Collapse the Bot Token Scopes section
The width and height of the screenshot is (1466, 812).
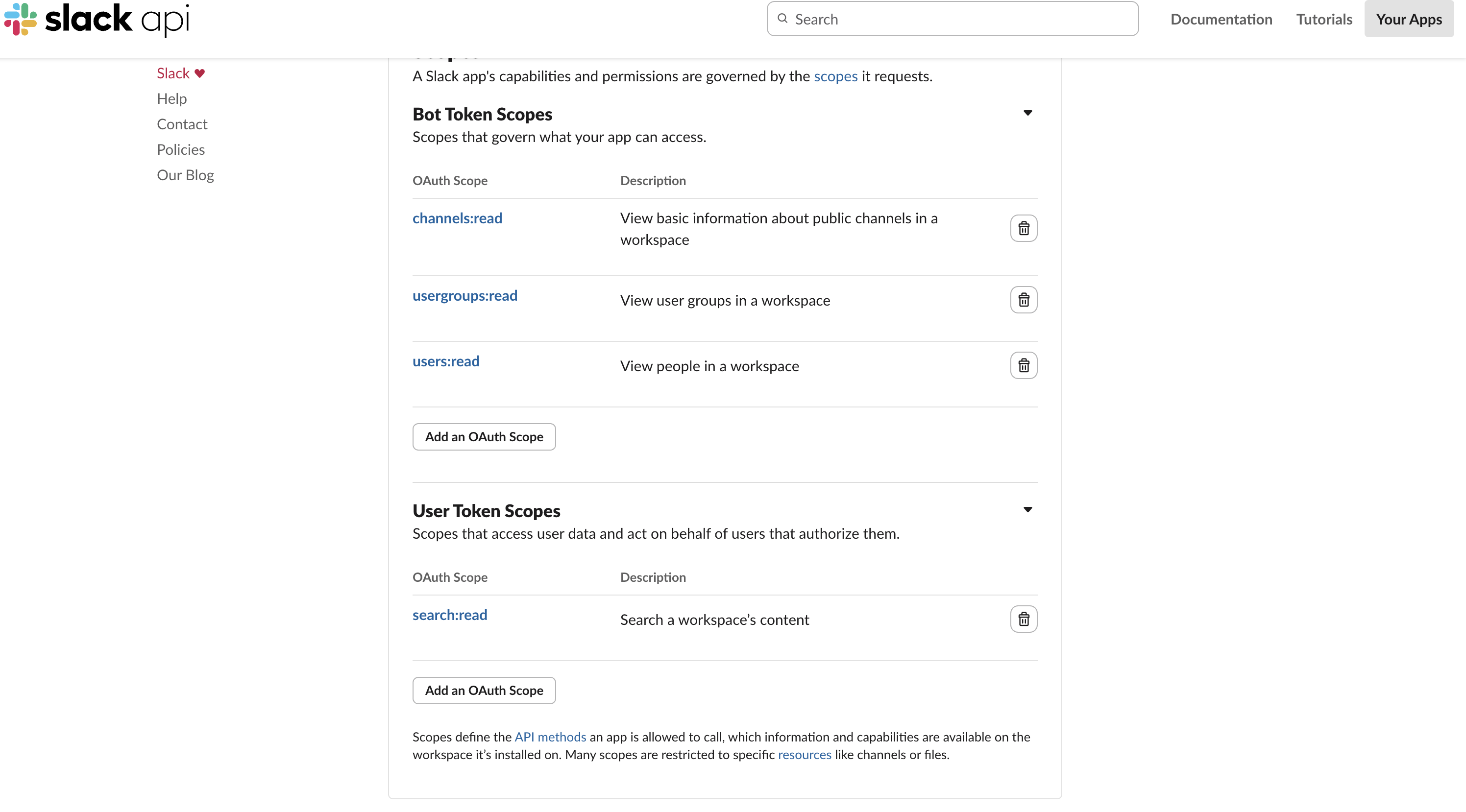point(1027,113)
